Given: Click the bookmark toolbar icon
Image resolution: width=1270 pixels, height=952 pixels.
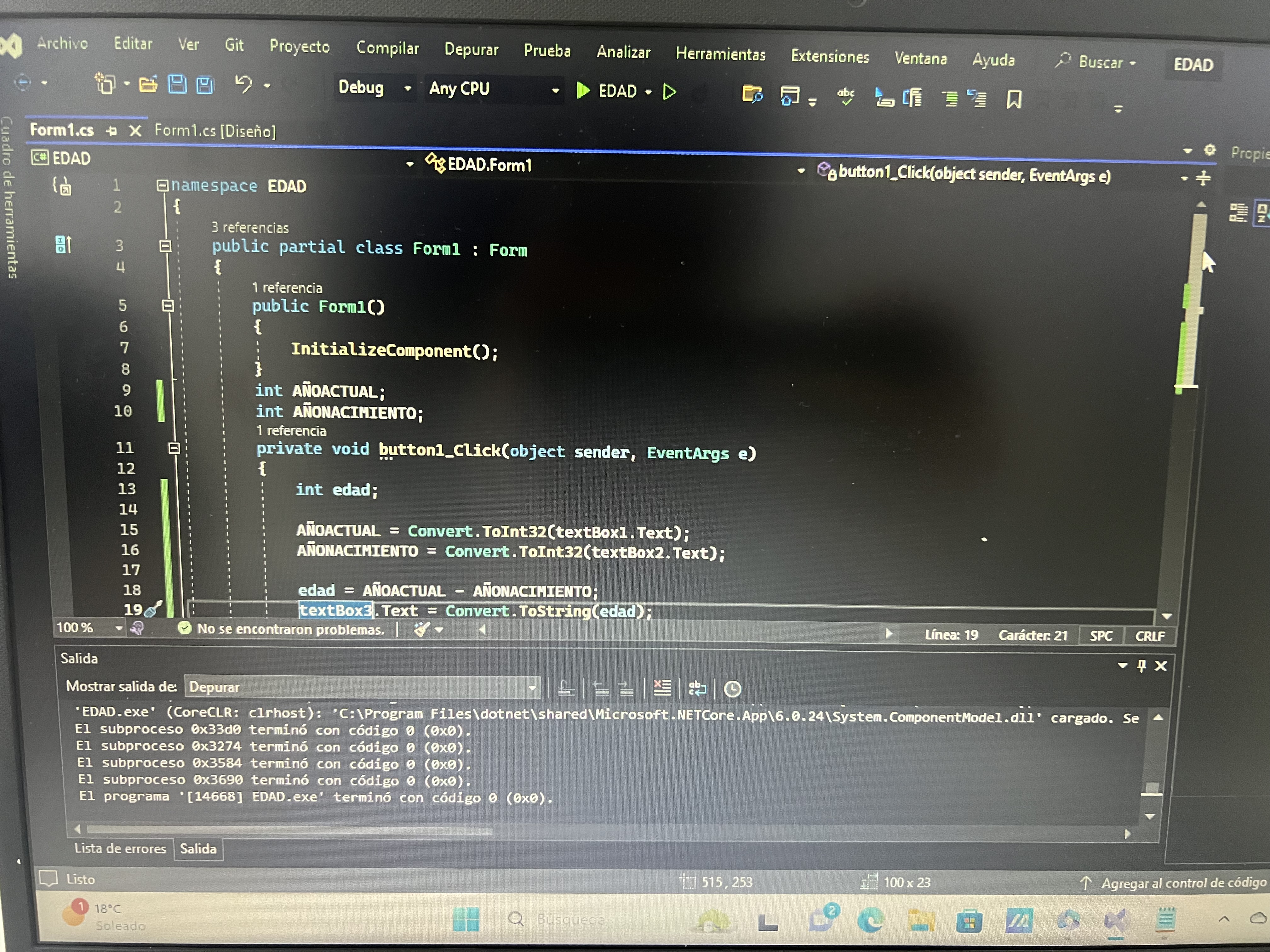Looking at the screenshot, I should [1014, 99].
